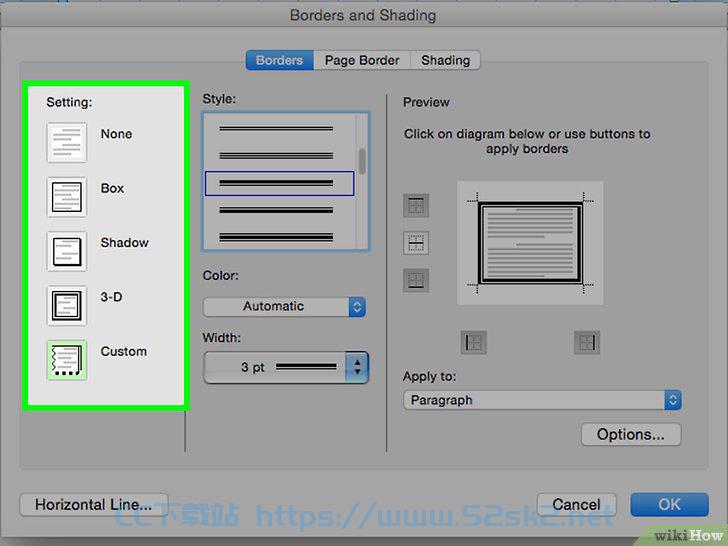Image resolution: width=728 pixels, height=546 pixels.
Task: Toggle the bottom border button in Preview
Action: [x=416, y=280]
